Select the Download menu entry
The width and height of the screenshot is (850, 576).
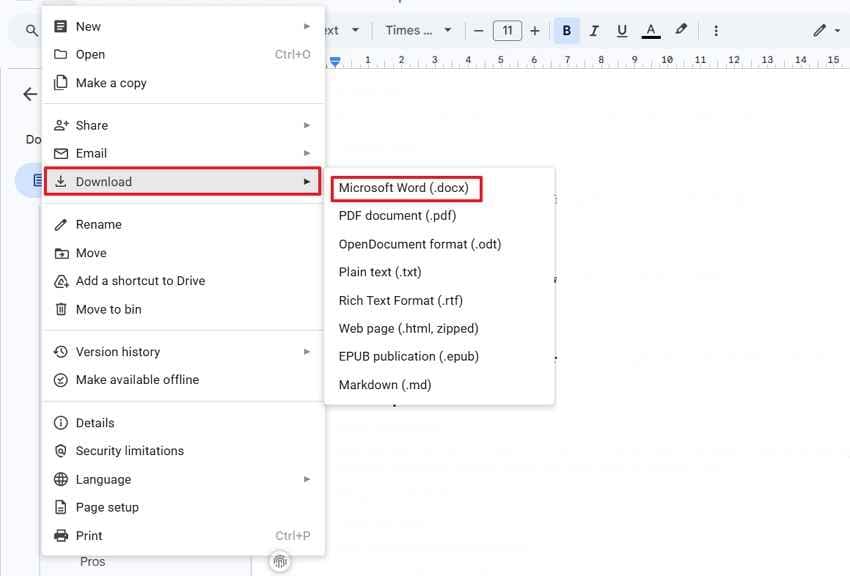click(x=183, y=182)
